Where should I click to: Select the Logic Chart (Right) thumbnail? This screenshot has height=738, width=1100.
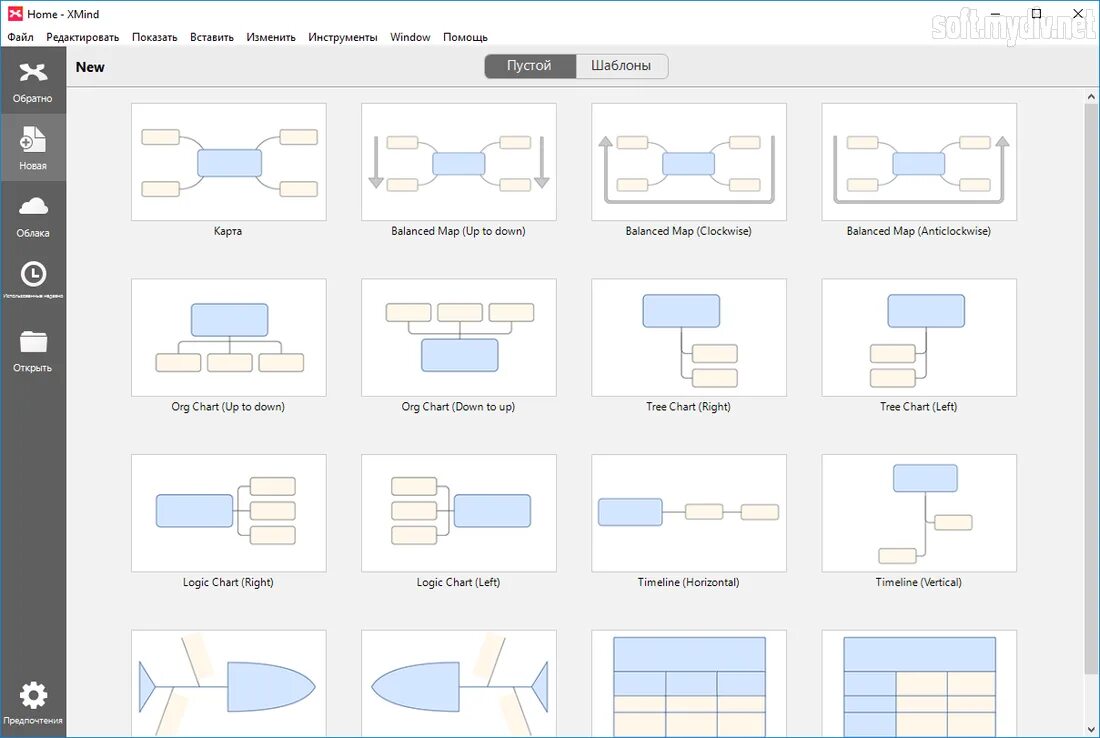tap(229, 513)
